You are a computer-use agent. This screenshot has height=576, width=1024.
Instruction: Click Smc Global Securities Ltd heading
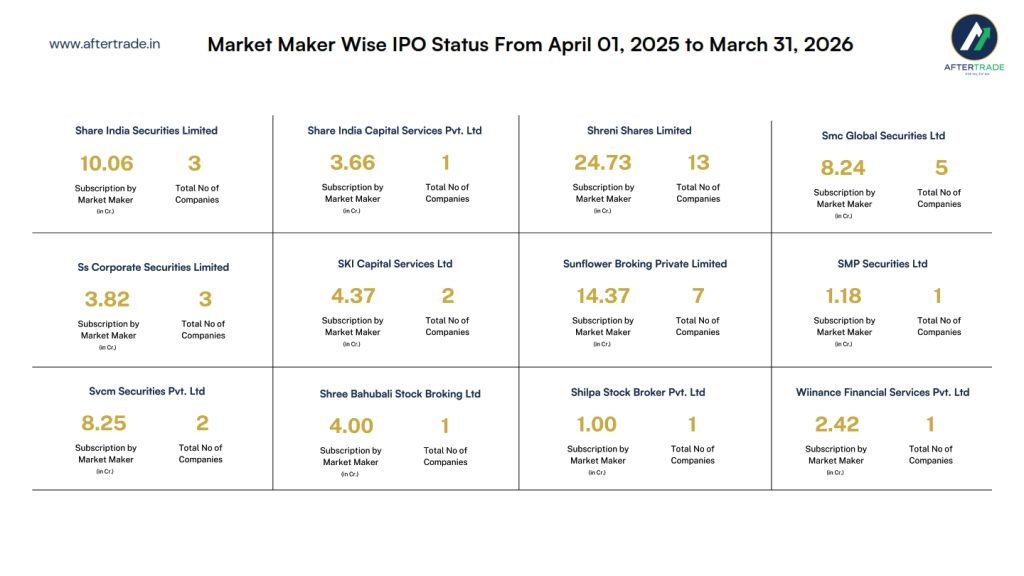click(x=882, y=136)
